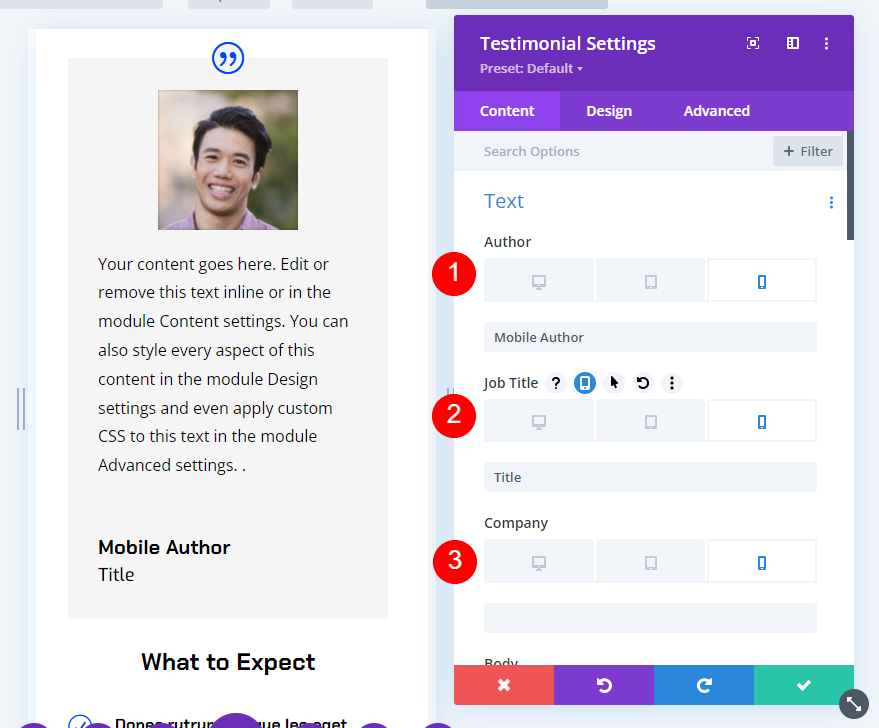Viewport: 879px width, 728px height.
Task: Reset the Job Title field value
Action: coord(643,383)
